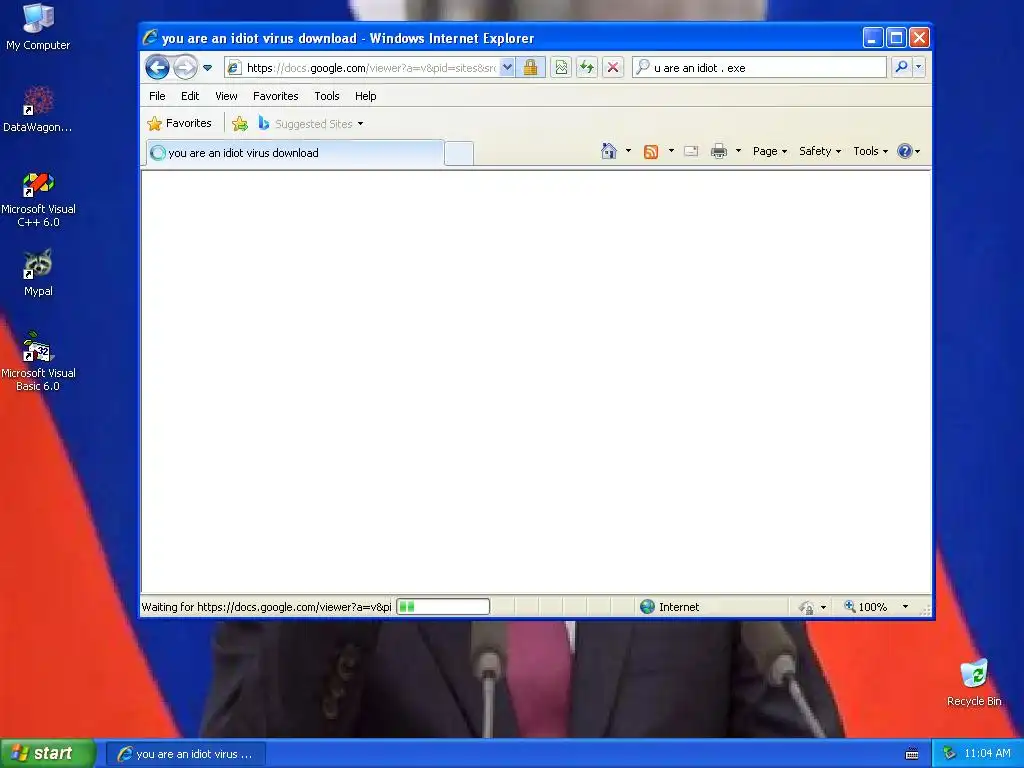This screenshot has height=768, width=1024.
Task: Click the Recycle Bin desktop icon
Action: (x=974, y=683)
